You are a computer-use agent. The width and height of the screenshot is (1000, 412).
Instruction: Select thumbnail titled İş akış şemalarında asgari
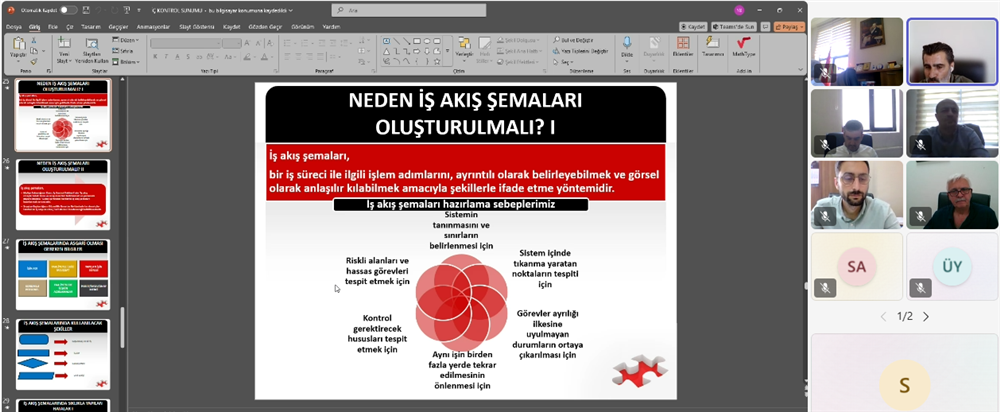(63, 274)
